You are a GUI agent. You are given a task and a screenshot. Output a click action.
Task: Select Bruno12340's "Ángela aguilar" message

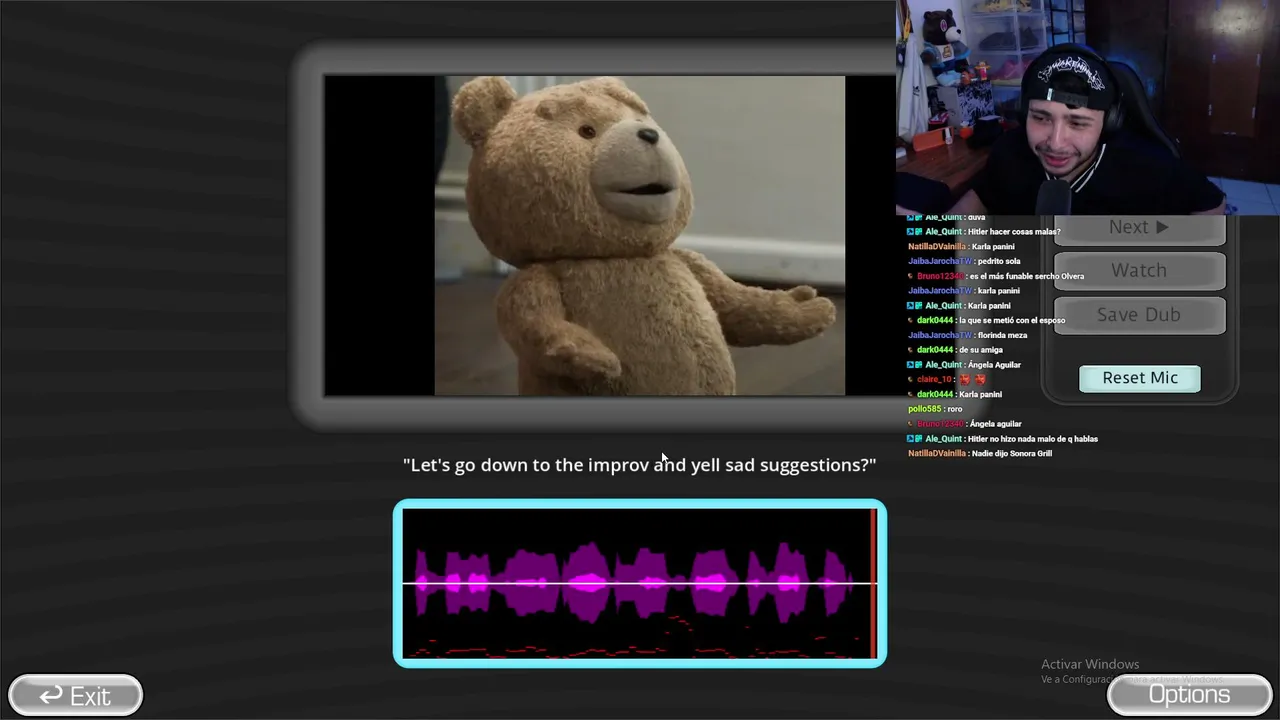(x=964, y=424)
